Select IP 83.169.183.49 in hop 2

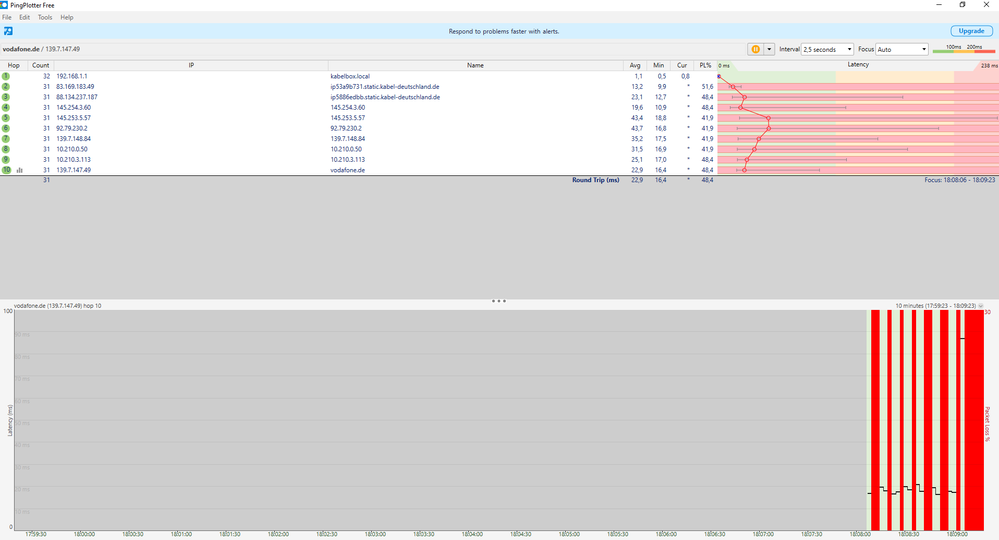[x=75, y=87]
